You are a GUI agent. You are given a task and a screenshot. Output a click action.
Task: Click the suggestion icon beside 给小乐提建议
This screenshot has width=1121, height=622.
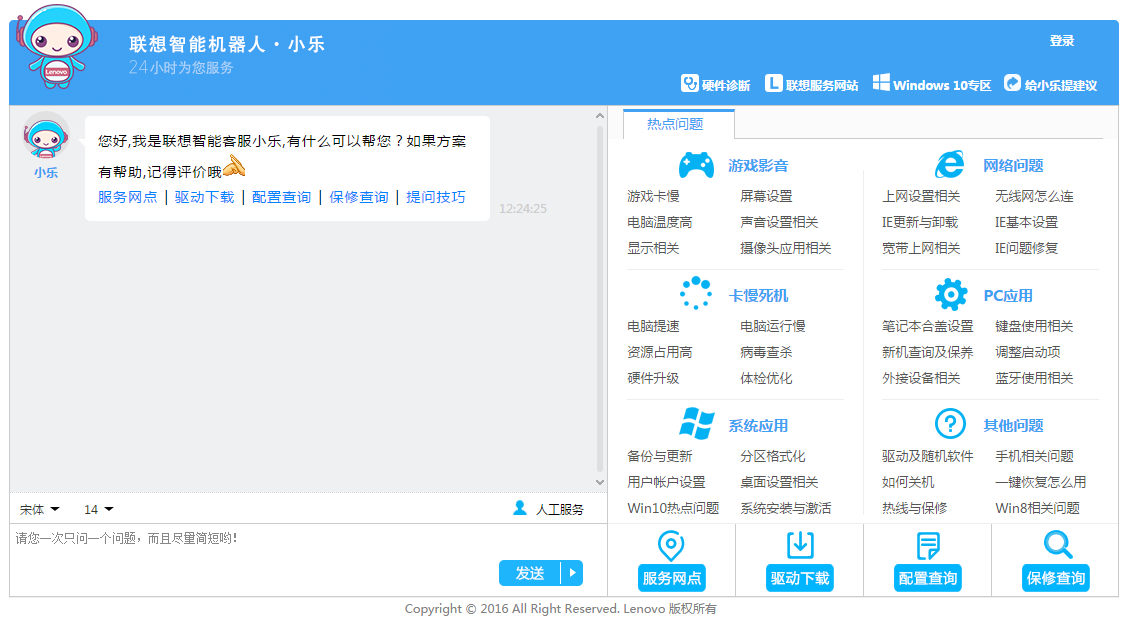(1012, 83)
